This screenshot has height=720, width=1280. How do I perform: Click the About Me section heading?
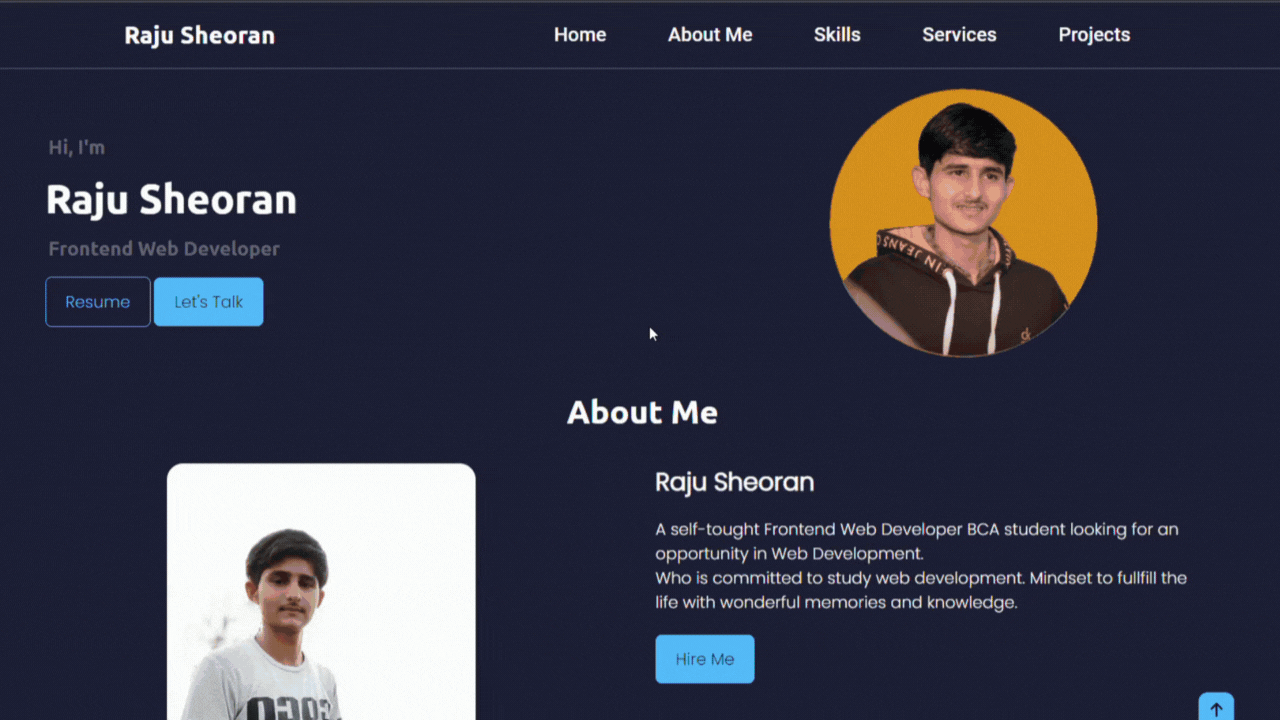tap(642, 412)
